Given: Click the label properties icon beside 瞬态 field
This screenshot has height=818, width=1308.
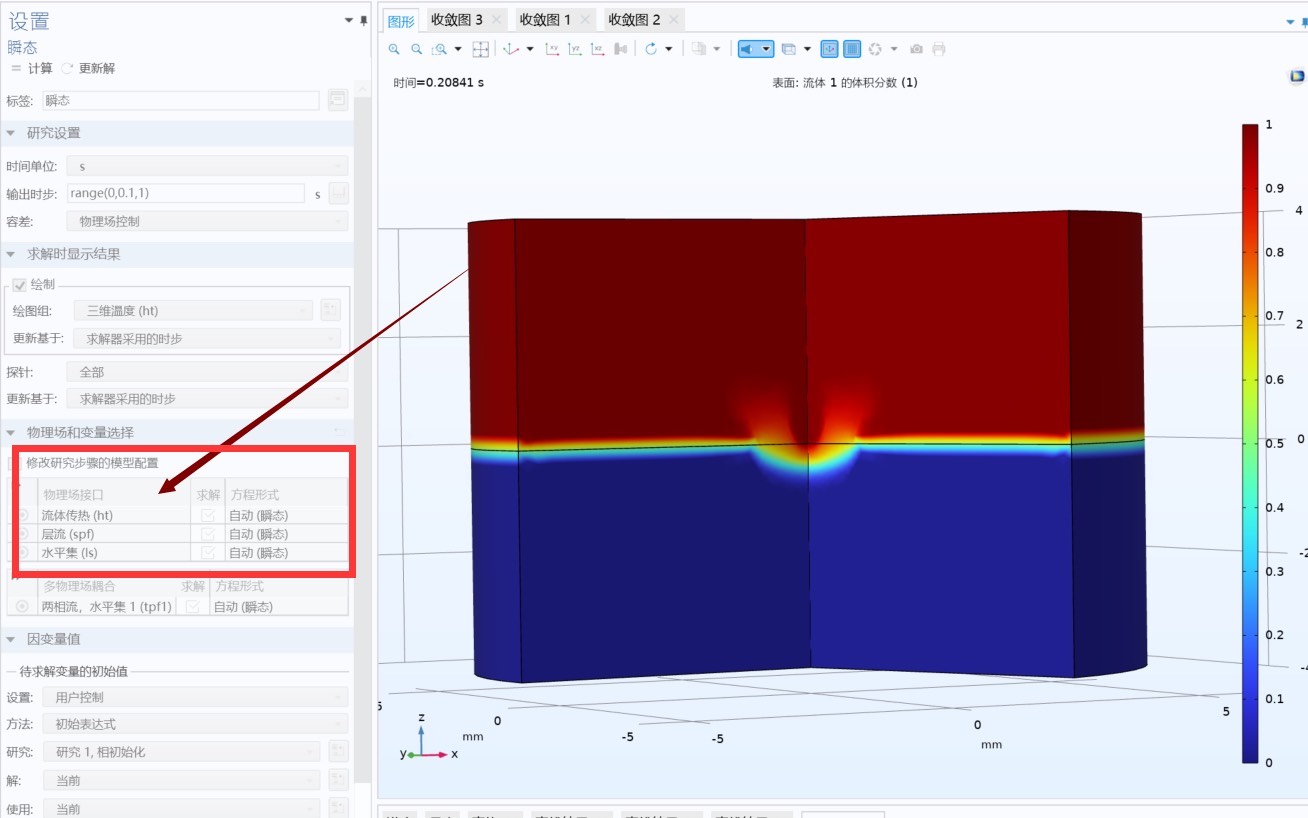Looking at the screenshot, I should click(x=338, y=100).
